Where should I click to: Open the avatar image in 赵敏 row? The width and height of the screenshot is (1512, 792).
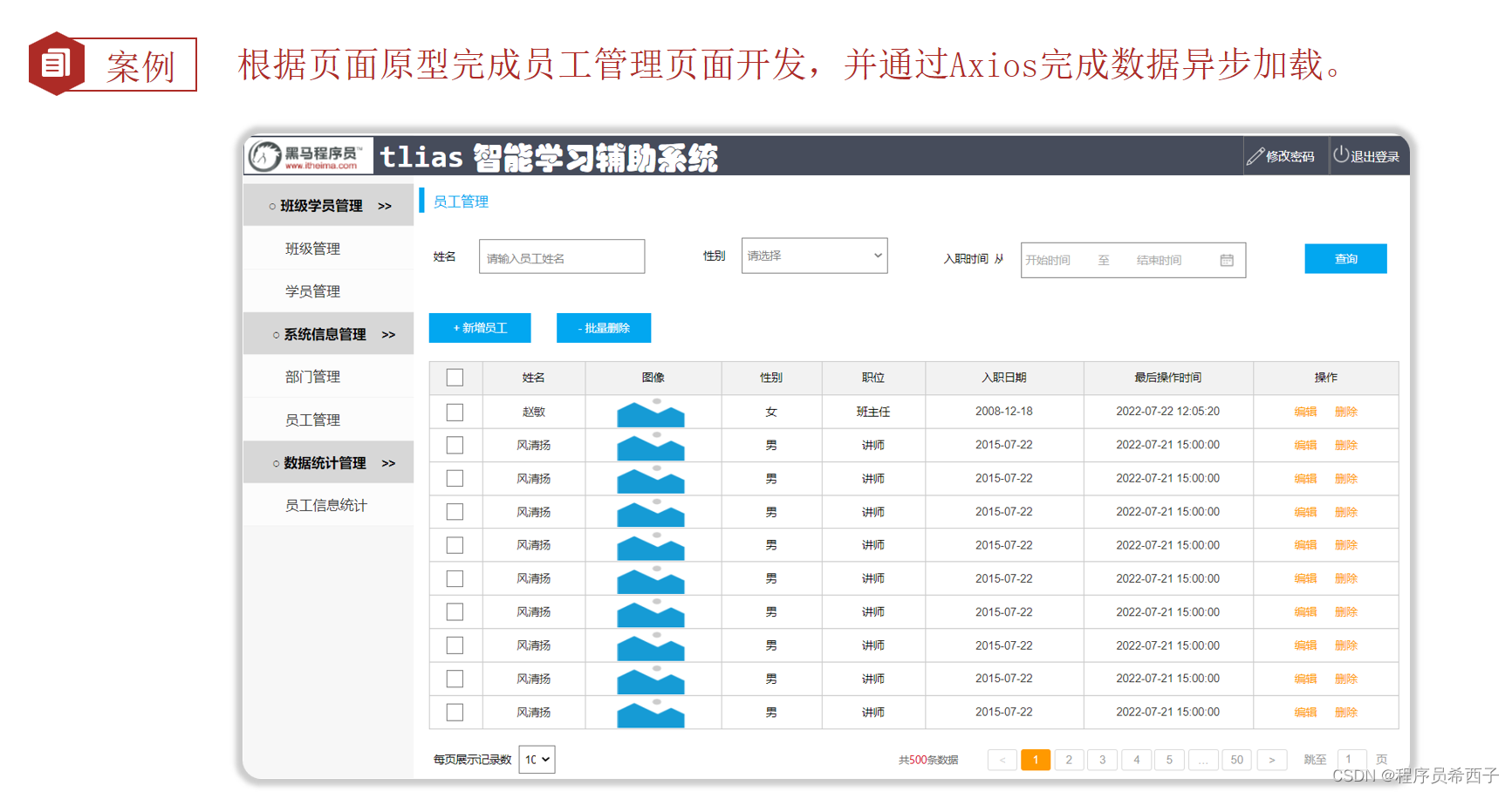[651, 412]
